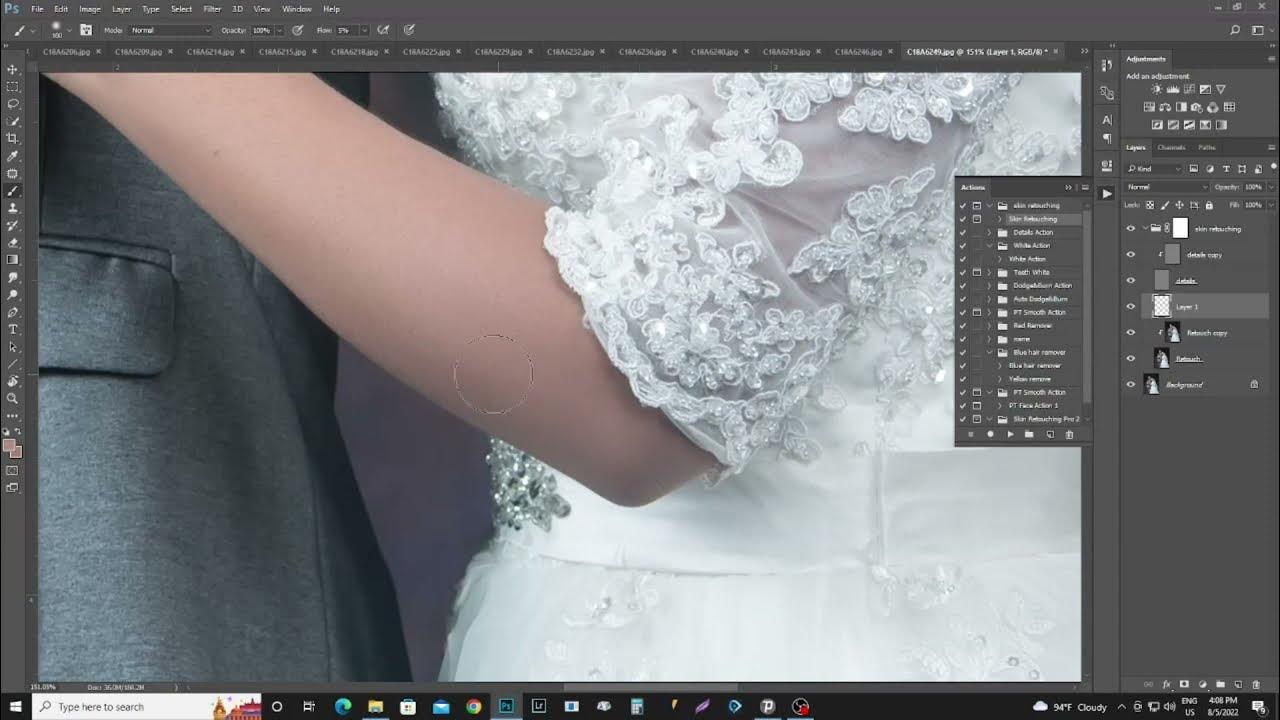Expand the Blue hair remover action group

[x=988, y=351]
